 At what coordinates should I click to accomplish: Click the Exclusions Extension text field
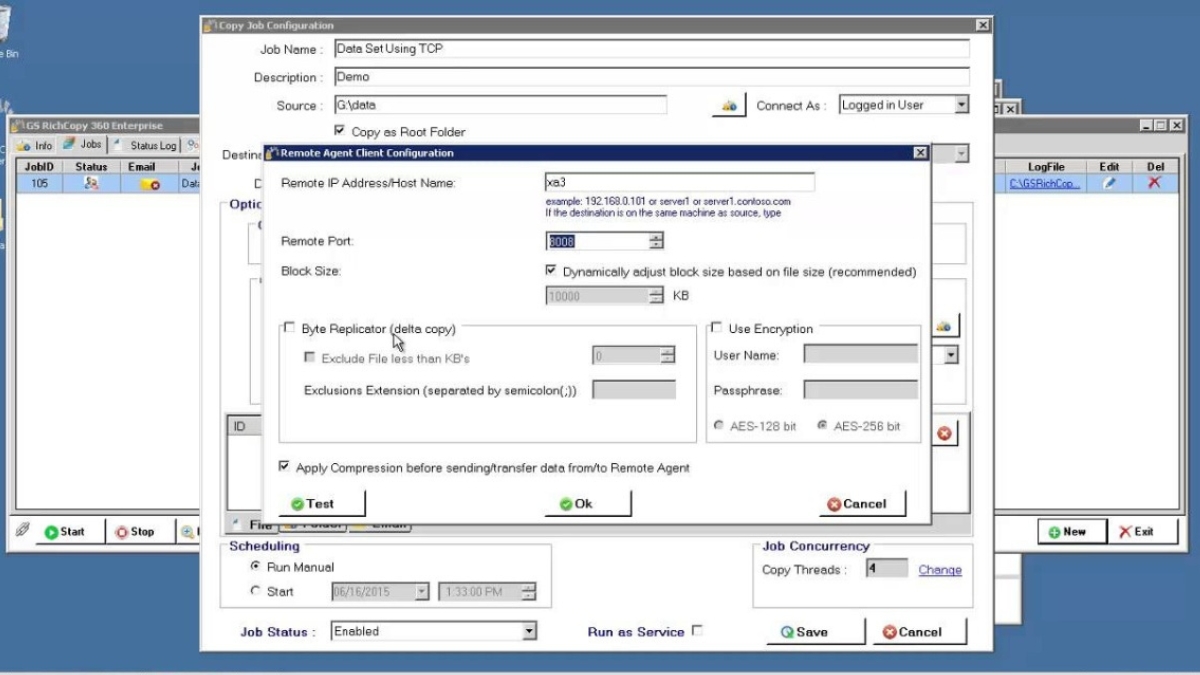pyautogui.click(x=634, y=390)
